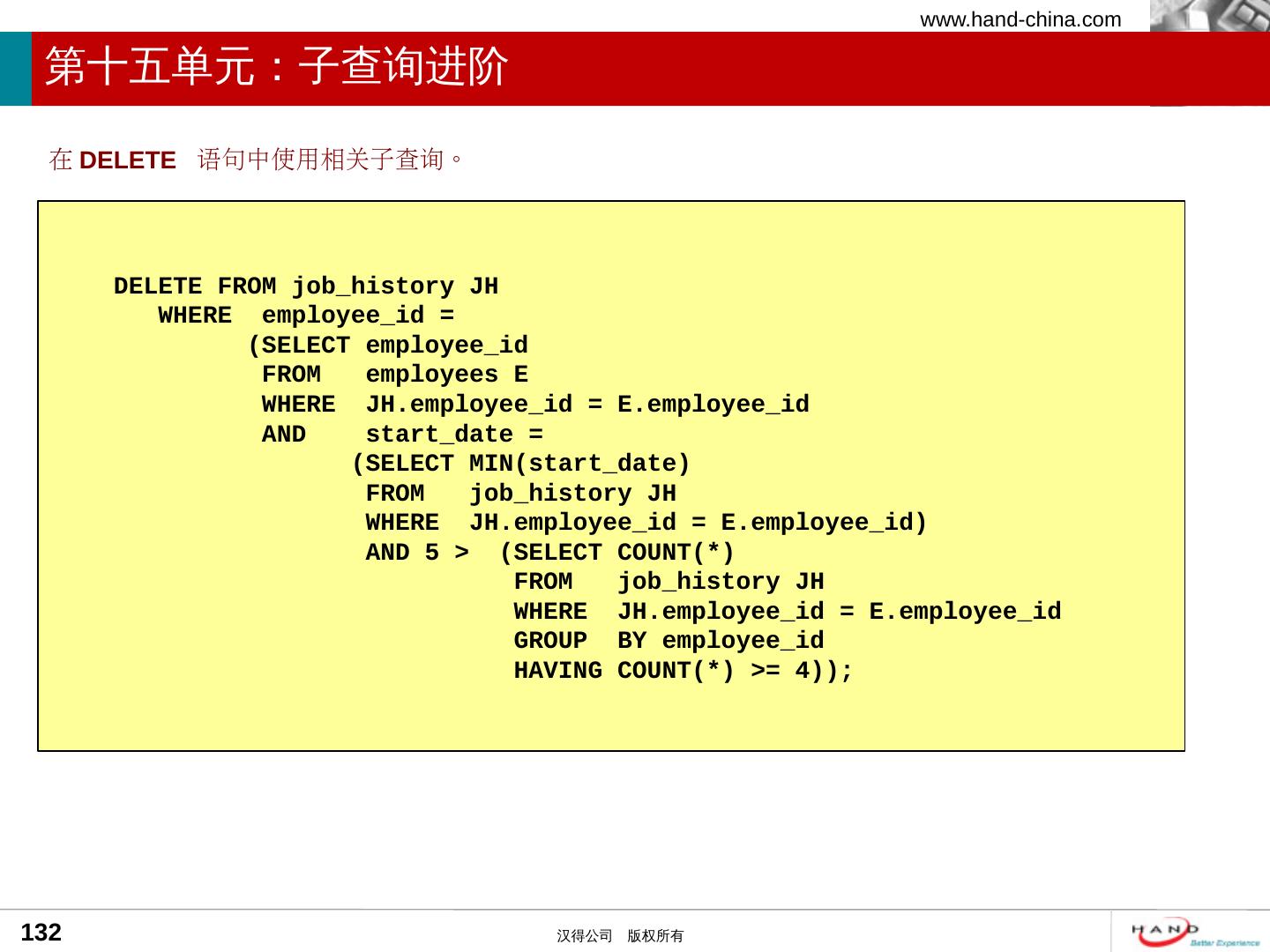
Task: Select line 'HAVING COUNT(*) >= 4));'
Action: coord(684,671)
